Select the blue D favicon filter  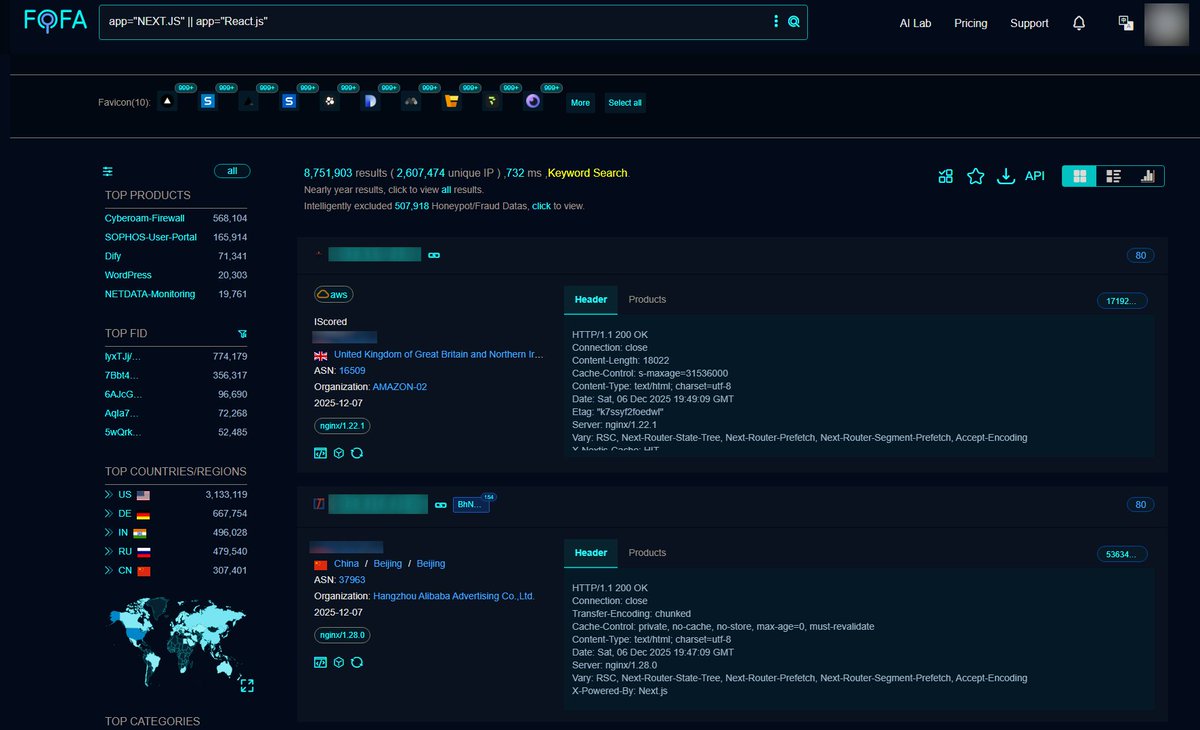370,102
